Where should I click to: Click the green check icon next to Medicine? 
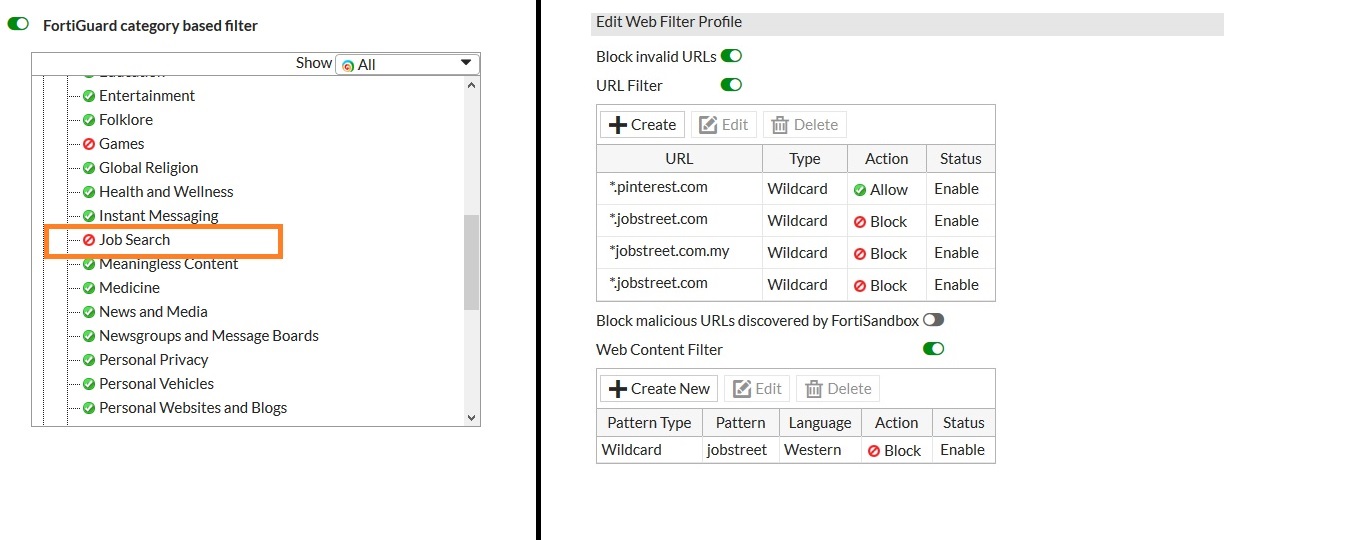point(89,288)
